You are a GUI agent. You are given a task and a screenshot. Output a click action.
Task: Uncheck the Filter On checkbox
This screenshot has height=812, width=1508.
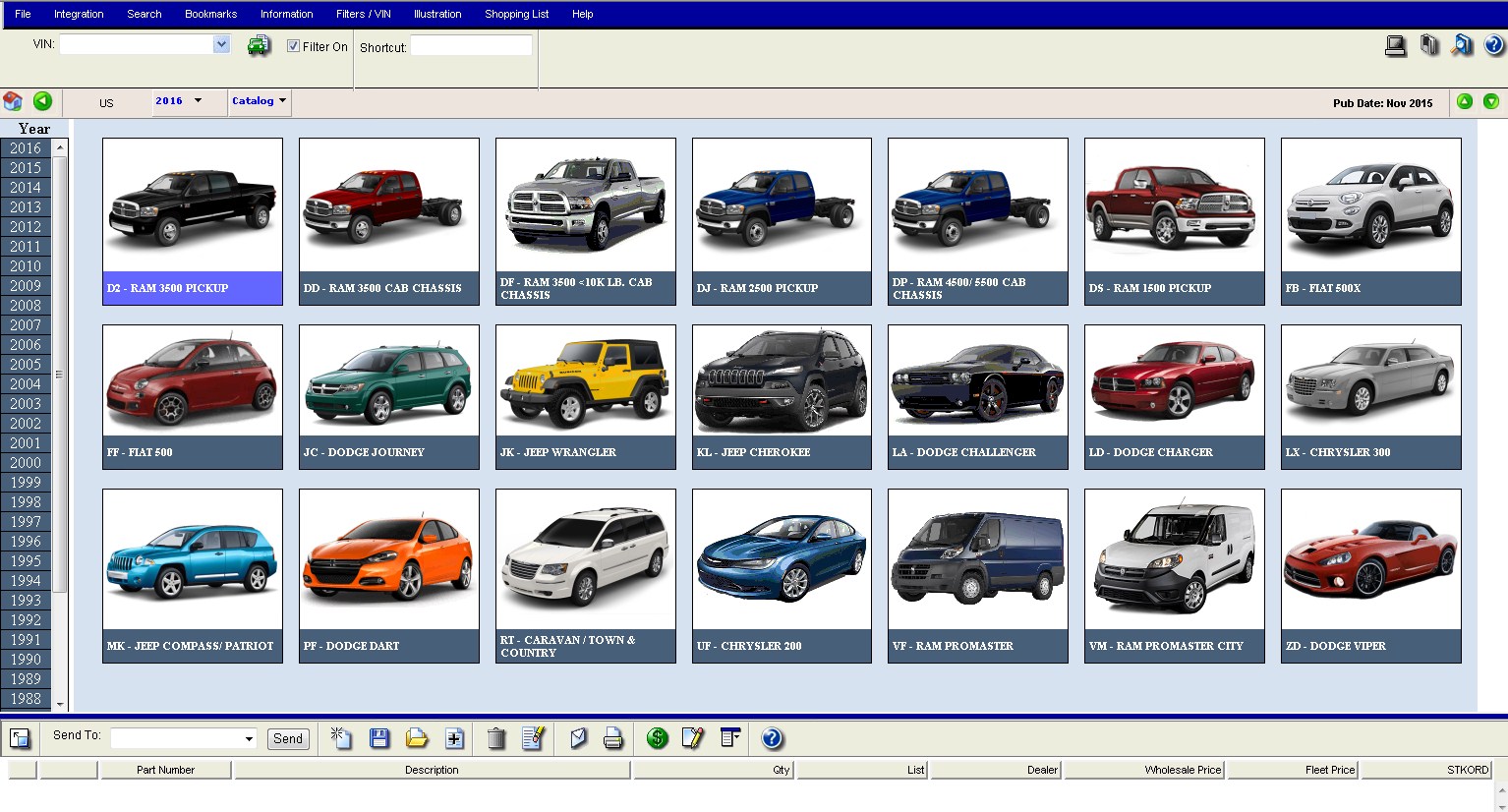[293, 46]
